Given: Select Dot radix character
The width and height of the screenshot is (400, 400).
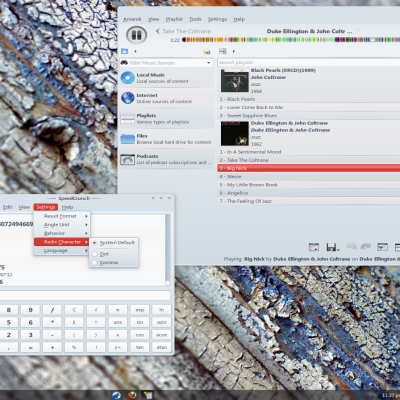Looking at the screenshot, I should pyautogui.click(x=114, y=254).
